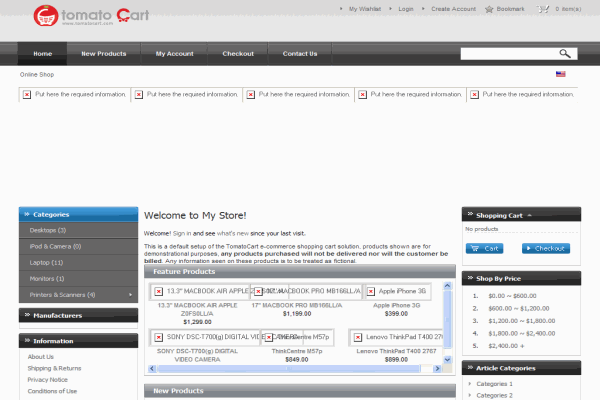
Task: Click the TomatoCart logo
Action: 84,16
